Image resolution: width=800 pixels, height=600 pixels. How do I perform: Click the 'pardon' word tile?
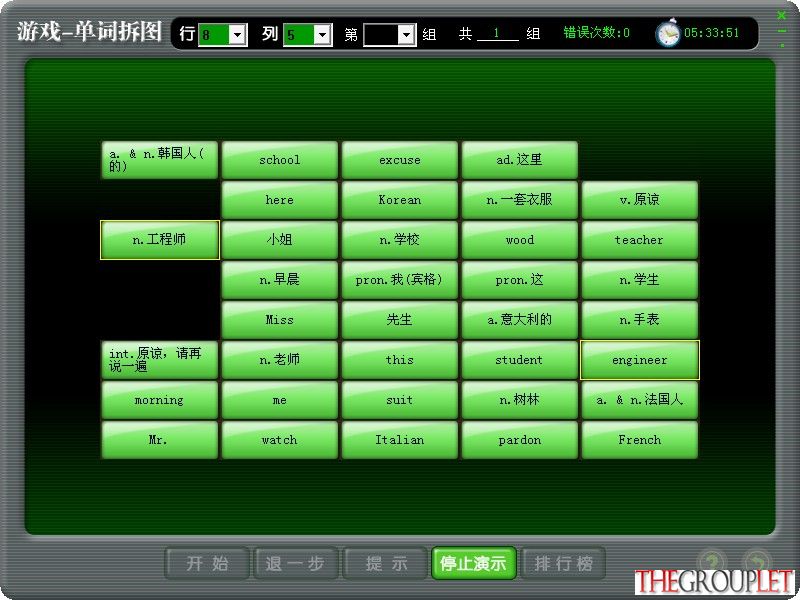(519, 440)
